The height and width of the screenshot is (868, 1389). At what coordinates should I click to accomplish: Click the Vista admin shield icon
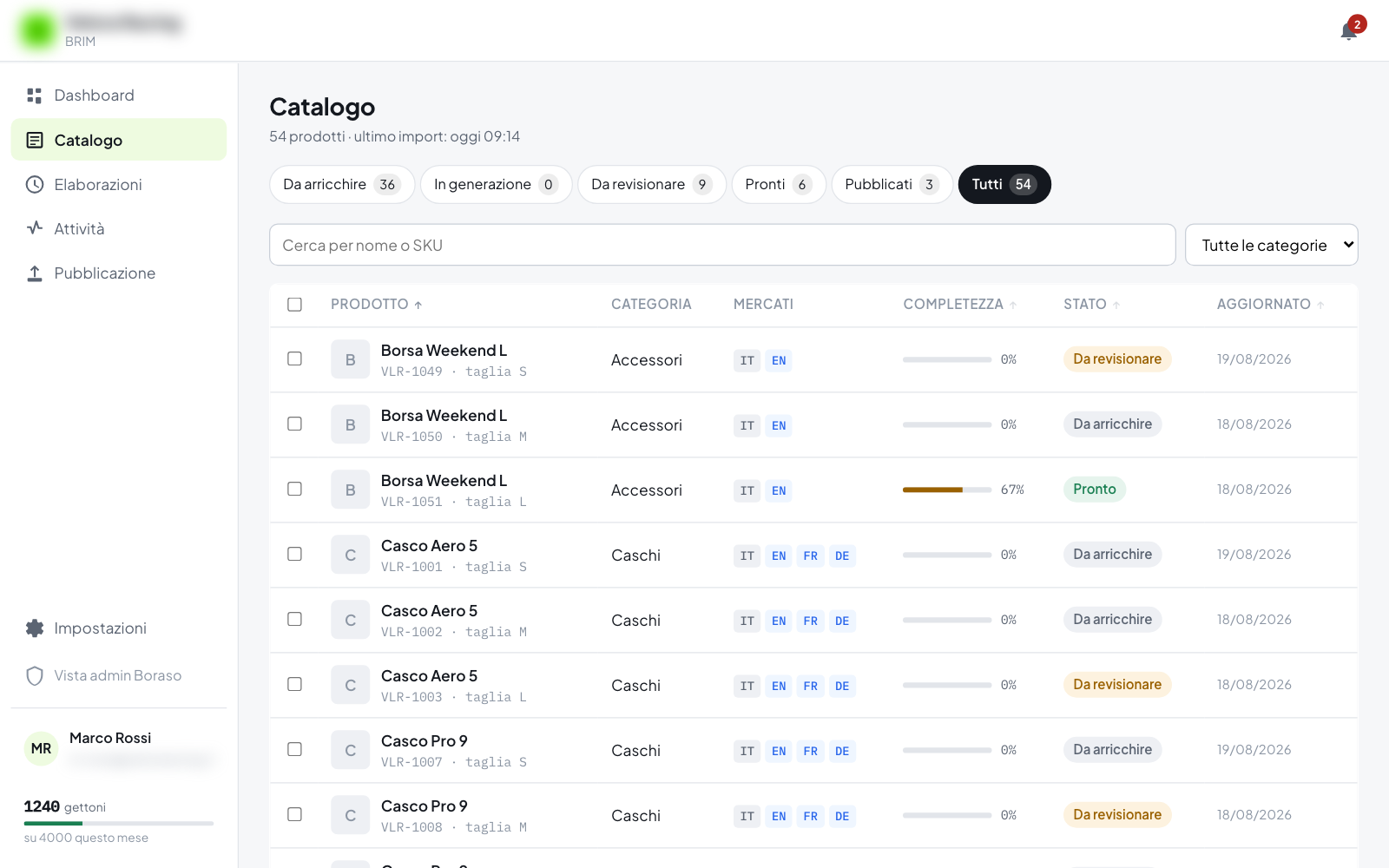35,675
